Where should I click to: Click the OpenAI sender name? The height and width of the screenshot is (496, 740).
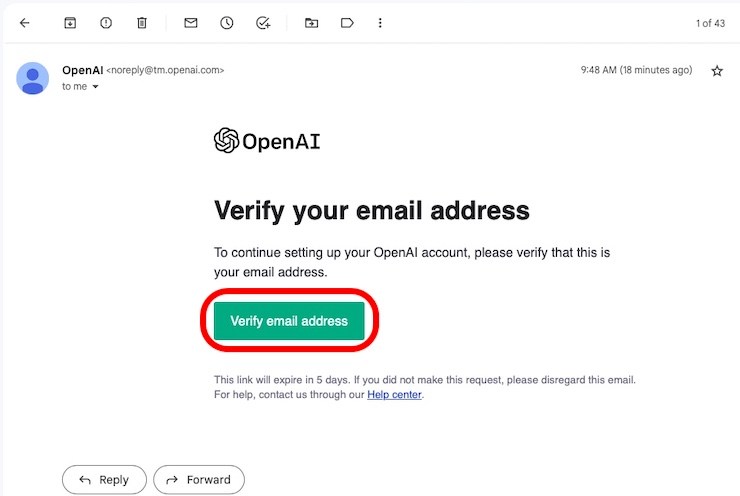click(83, 70)
